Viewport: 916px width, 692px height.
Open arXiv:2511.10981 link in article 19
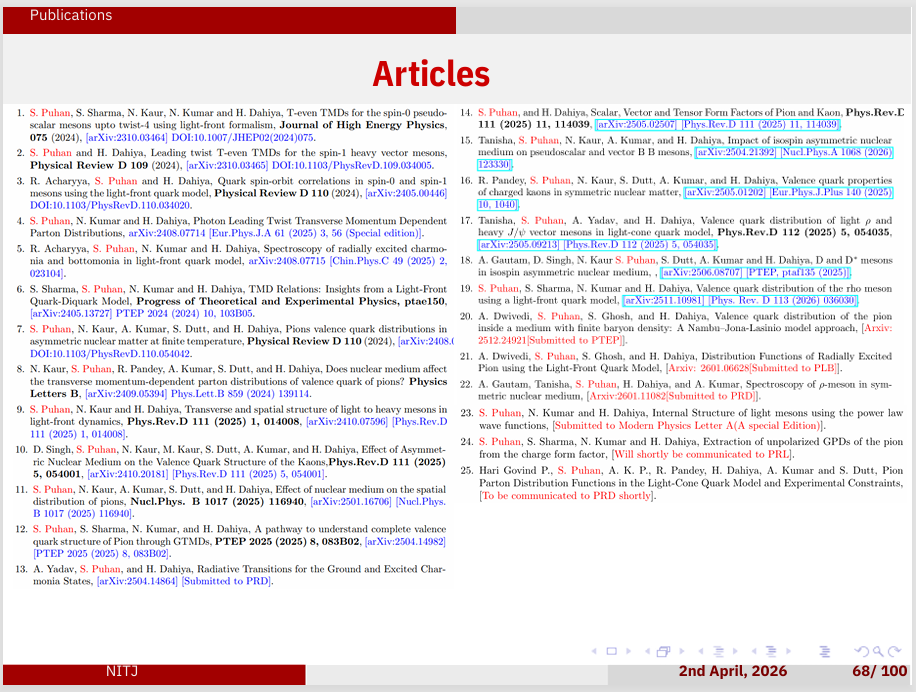[664, 300]
